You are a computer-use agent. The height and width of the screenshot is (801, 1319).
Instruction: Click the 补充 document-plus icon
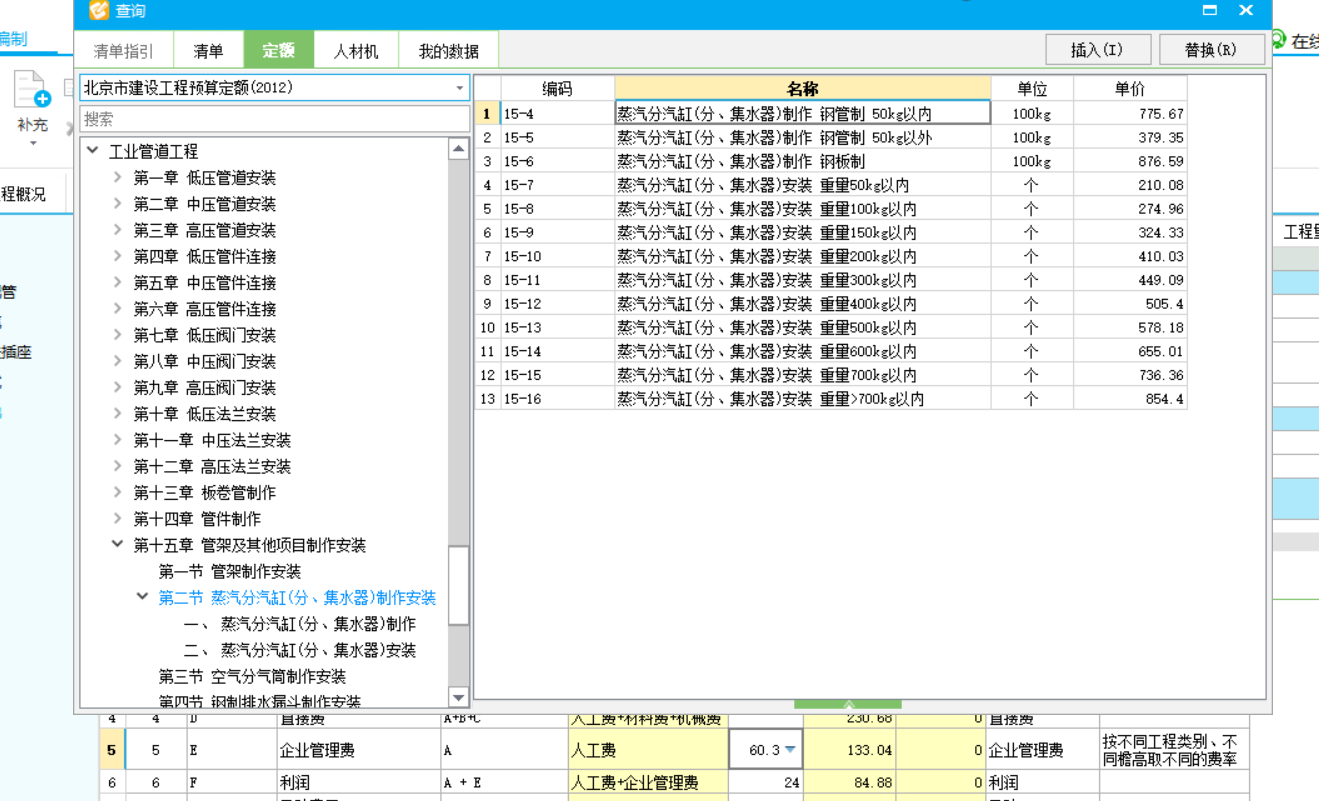point(32,90)
